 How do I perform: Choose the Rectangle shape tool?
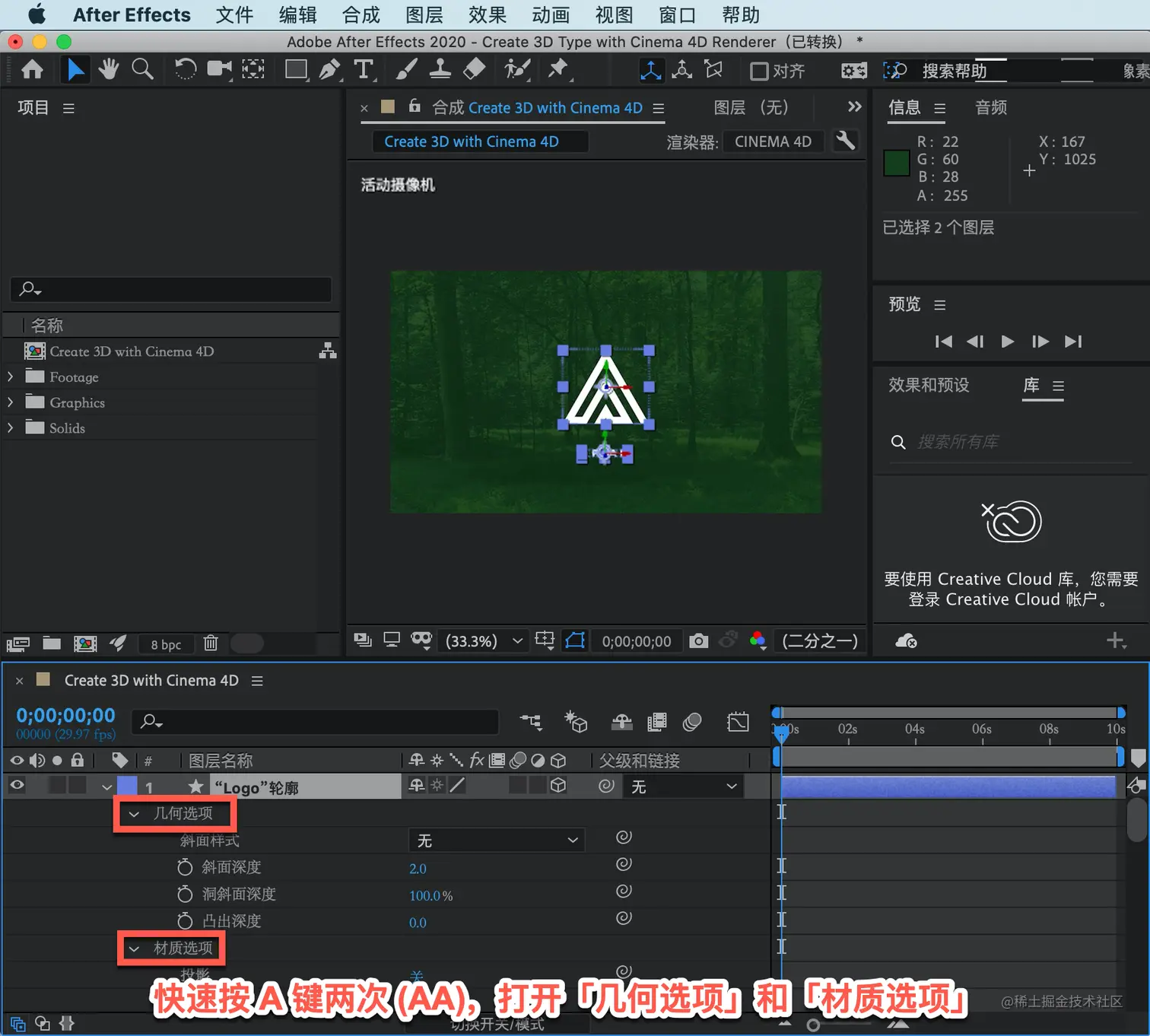pyautogui.click(x=296, y=69)
